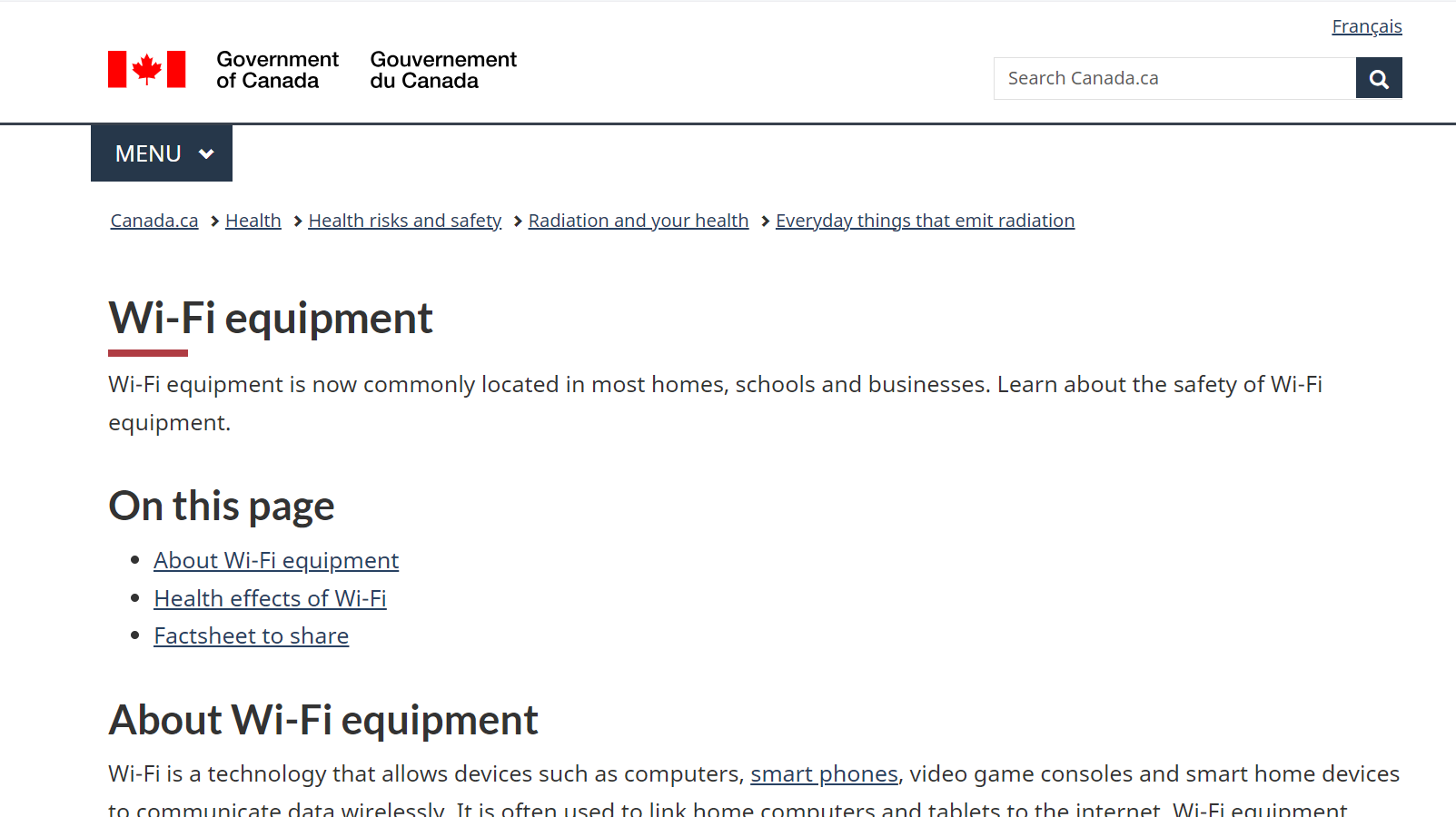Jump to Health effects of Wi-Fi
Viewport: 1456px width, 817px height.
(270, 598)
